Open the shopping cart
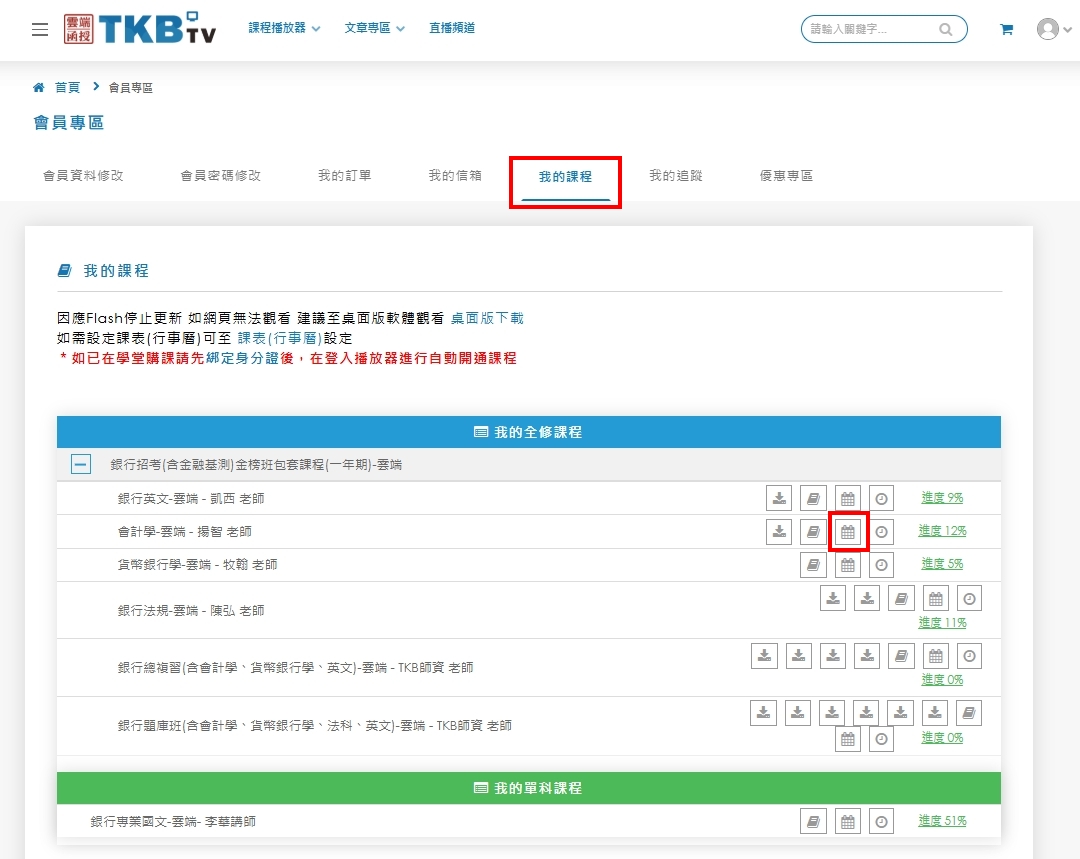This screenshot has height=859, width=1080. [x=1006, y=30]
